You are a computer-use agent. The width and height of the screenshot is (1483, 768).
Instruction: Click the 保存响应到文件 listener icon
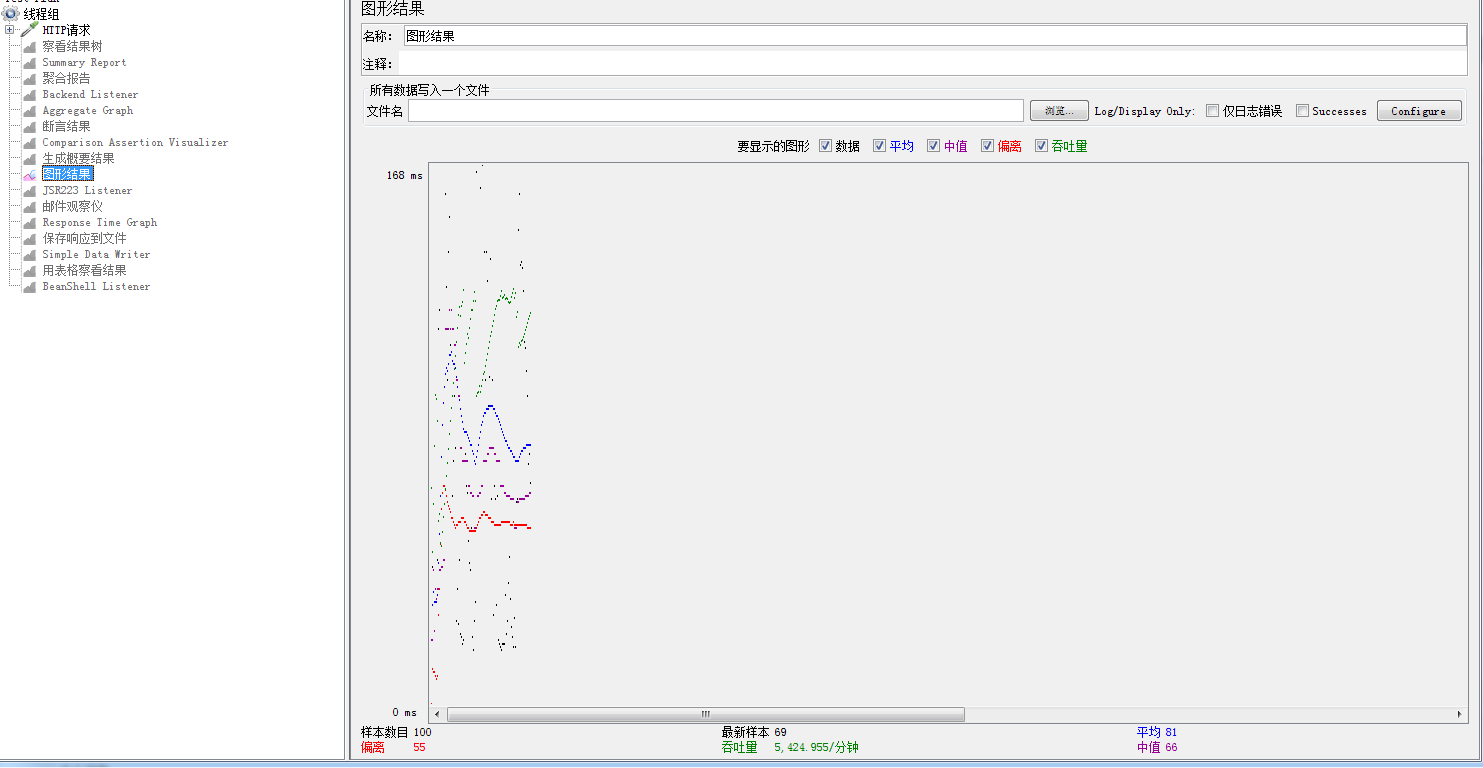(30, 239)
